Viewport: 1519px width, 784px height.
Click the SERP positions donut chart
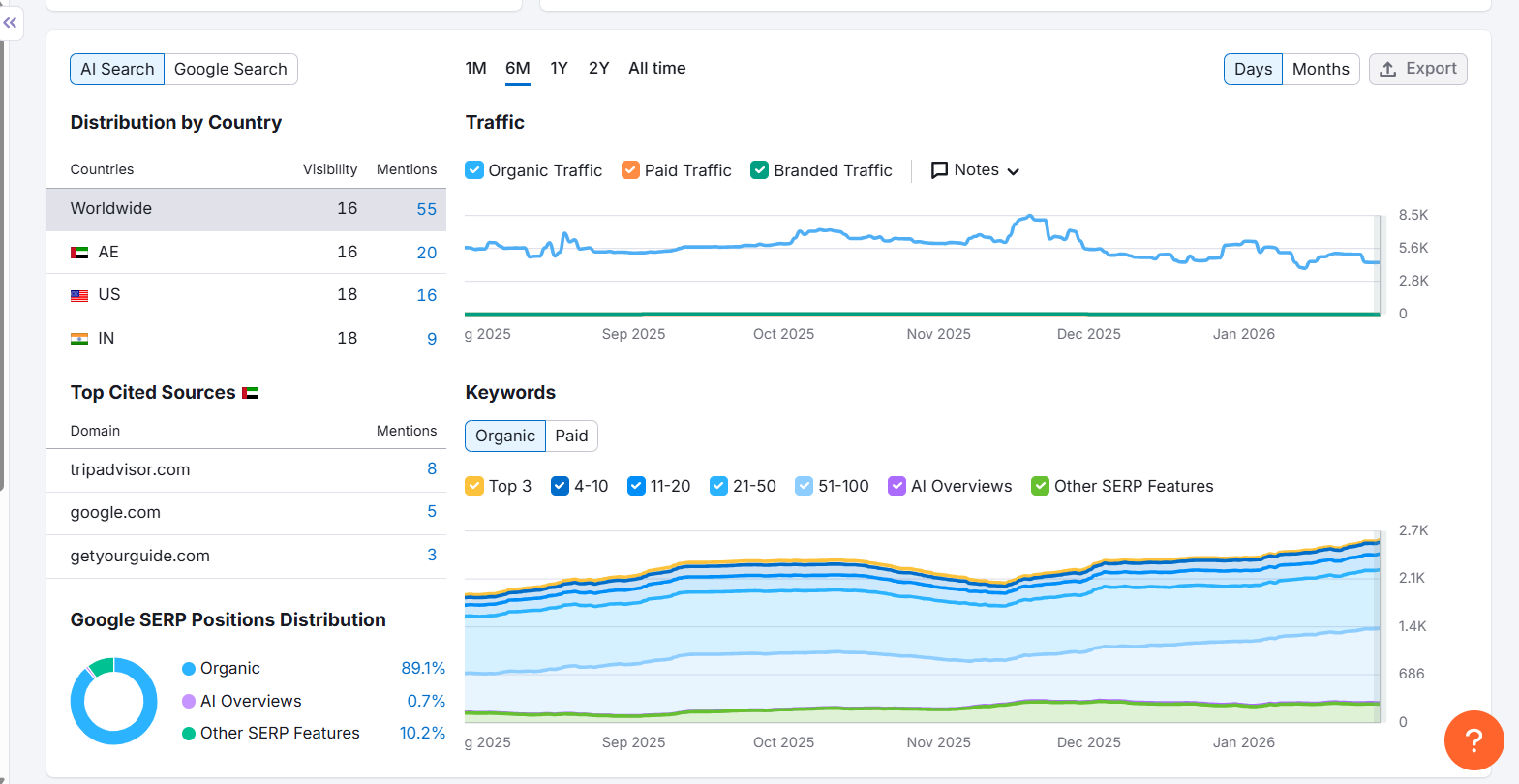click(114, 701)
